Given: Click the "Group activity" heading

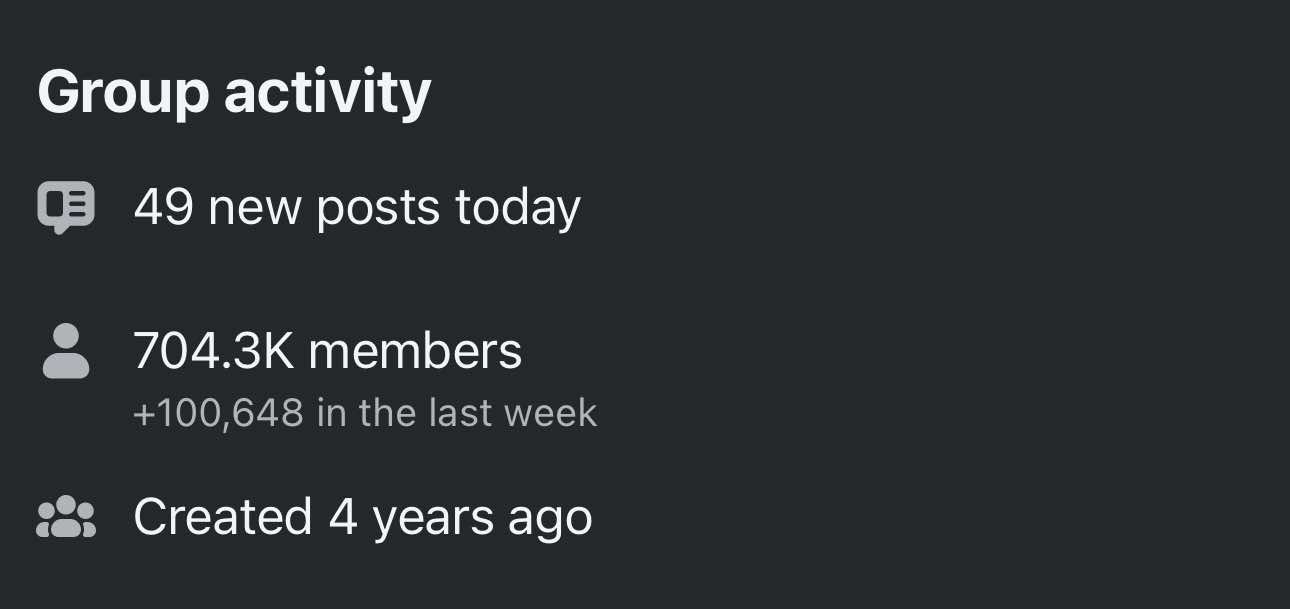Looking at the screenshot, I should [x=234, y=93].
